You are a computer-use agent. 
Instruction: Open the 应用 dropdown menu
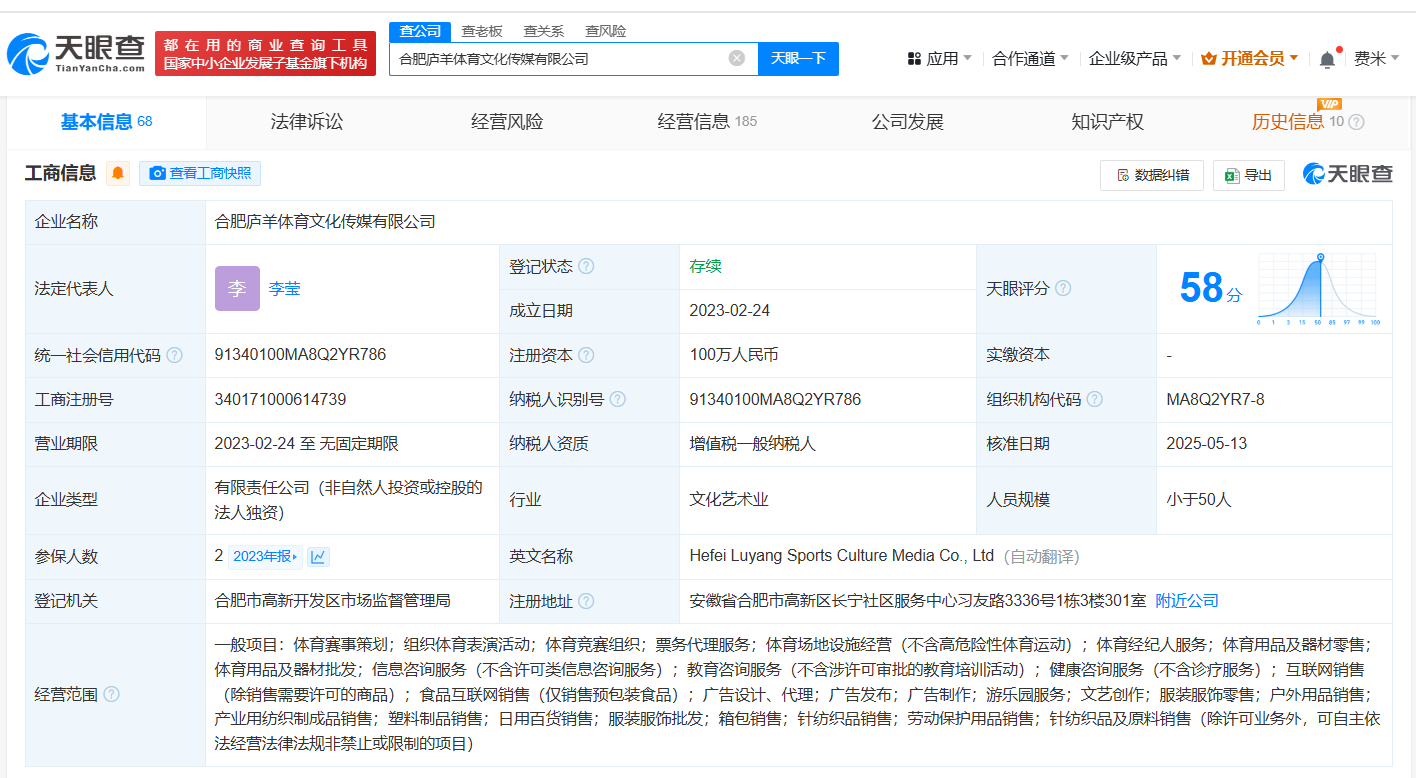click(x=939, y=59)
